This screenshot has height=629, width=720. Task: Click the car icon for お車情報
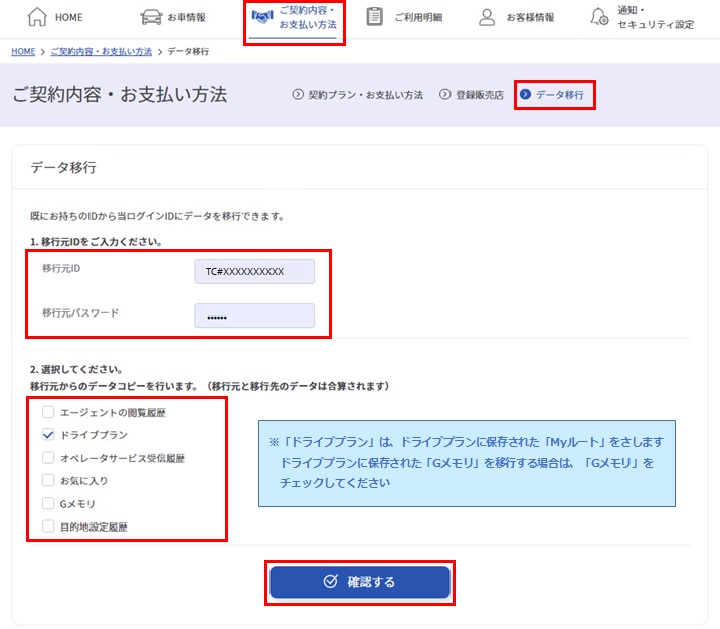point(151,17)
